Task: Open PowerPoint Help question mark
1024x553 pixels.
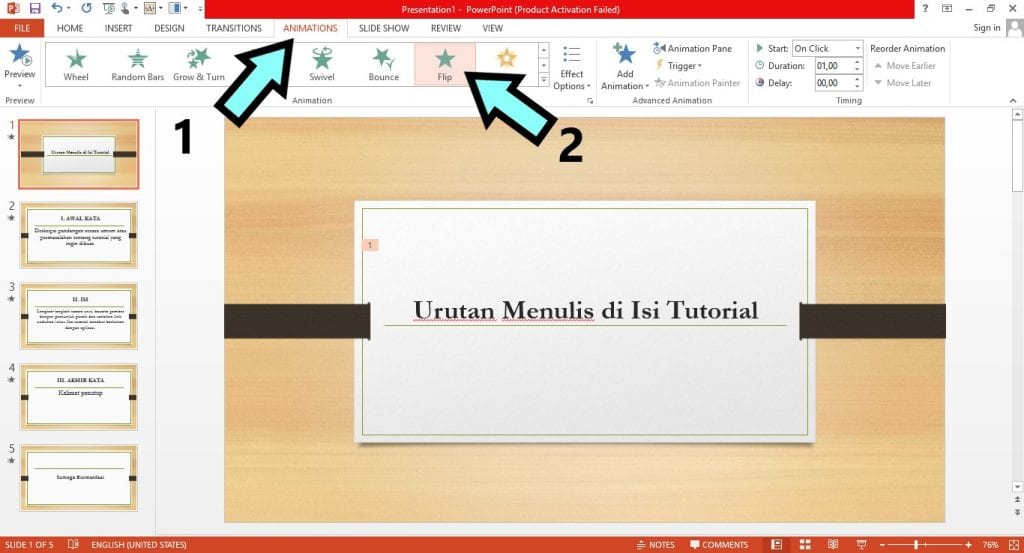Action: point(925,8)
